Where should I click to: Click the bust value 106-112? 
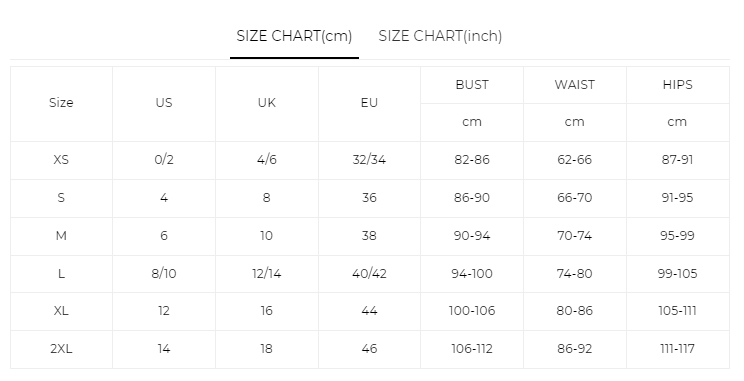coord(472,349)
